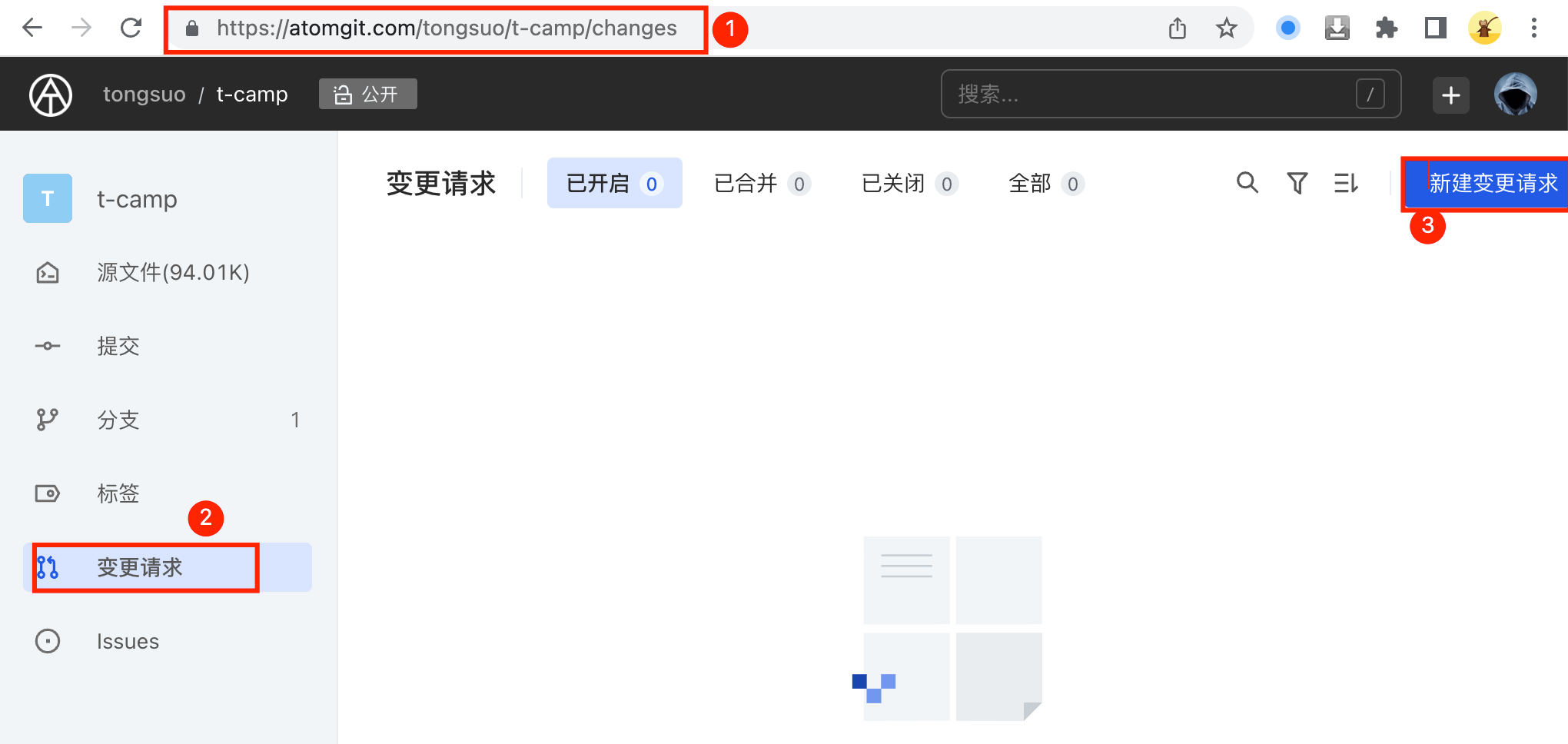
Task: Open the tongsuo organization link
Action: (144, 95)
